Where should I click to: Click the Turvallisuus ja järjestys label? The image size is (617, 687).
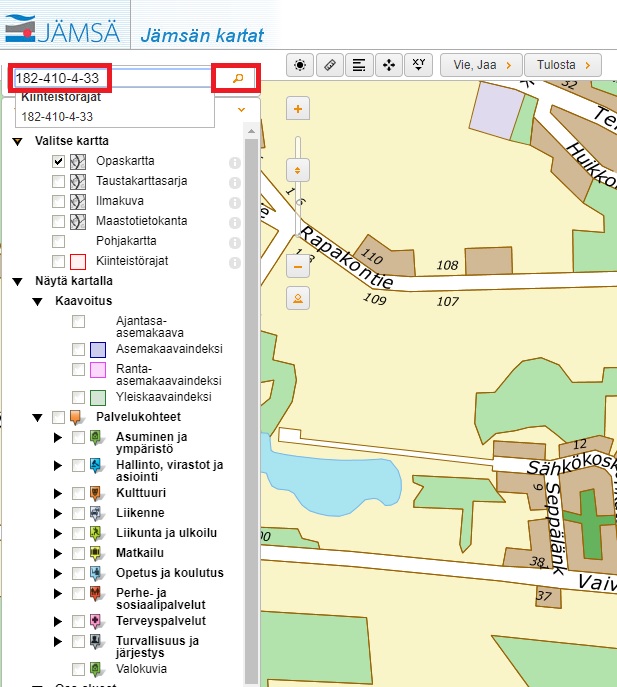157,647
